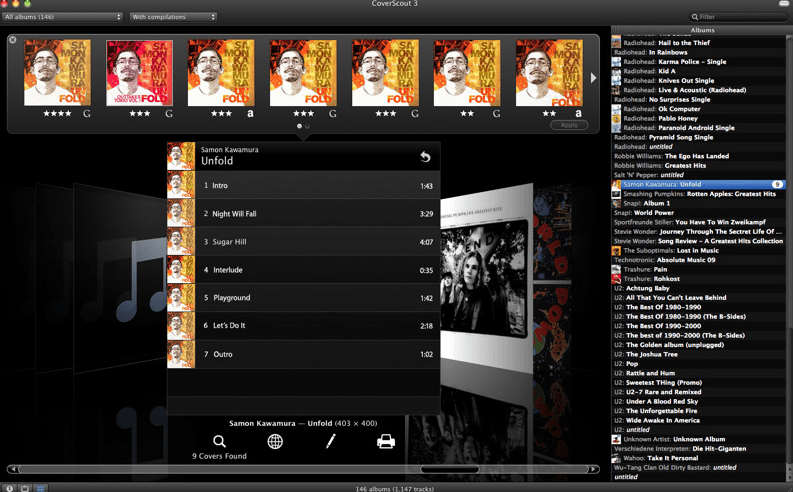
Task: Select track 6 Let's Do It
Action: point(303,326)
